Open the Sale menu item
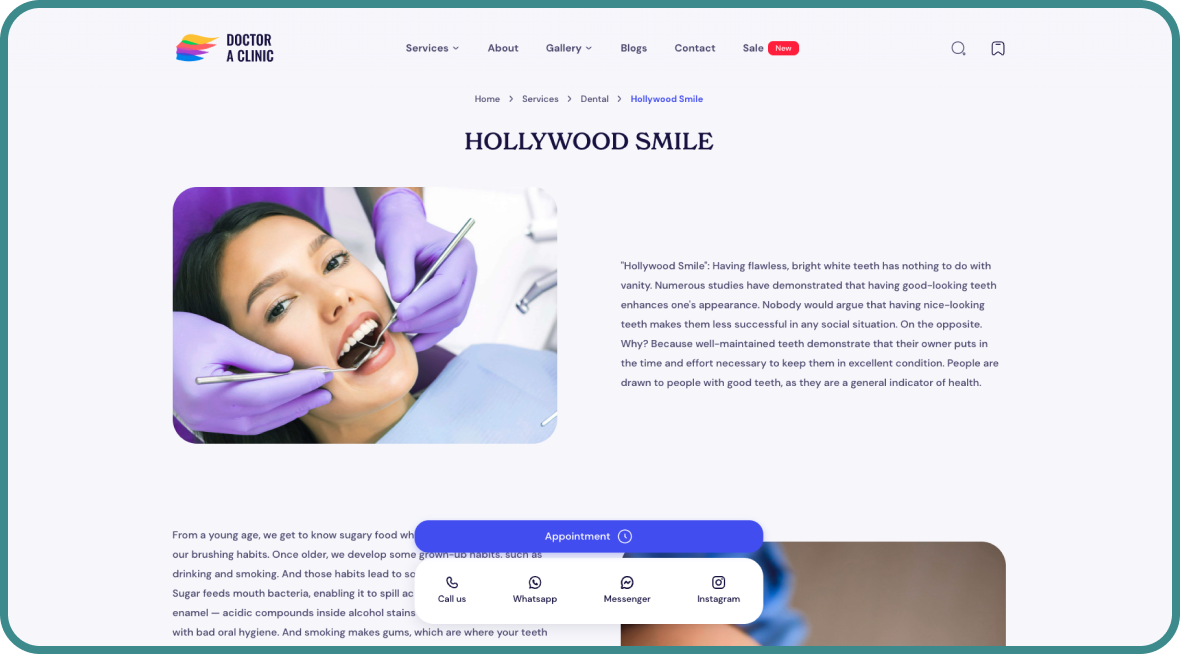This screenshot has height=654, width=1180. pos(753,48)
